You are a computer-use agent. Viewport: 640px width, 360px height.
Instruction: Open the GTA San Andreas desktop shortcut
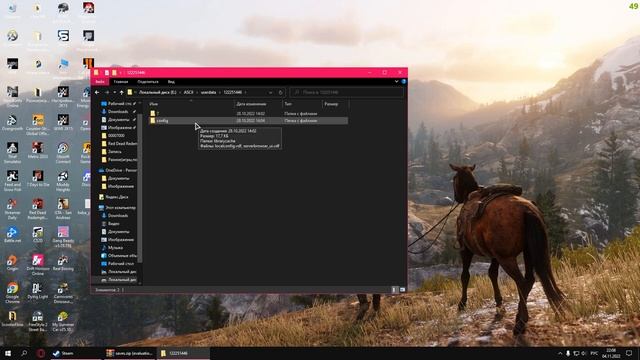pyautogui.click(x=63, y=208)
